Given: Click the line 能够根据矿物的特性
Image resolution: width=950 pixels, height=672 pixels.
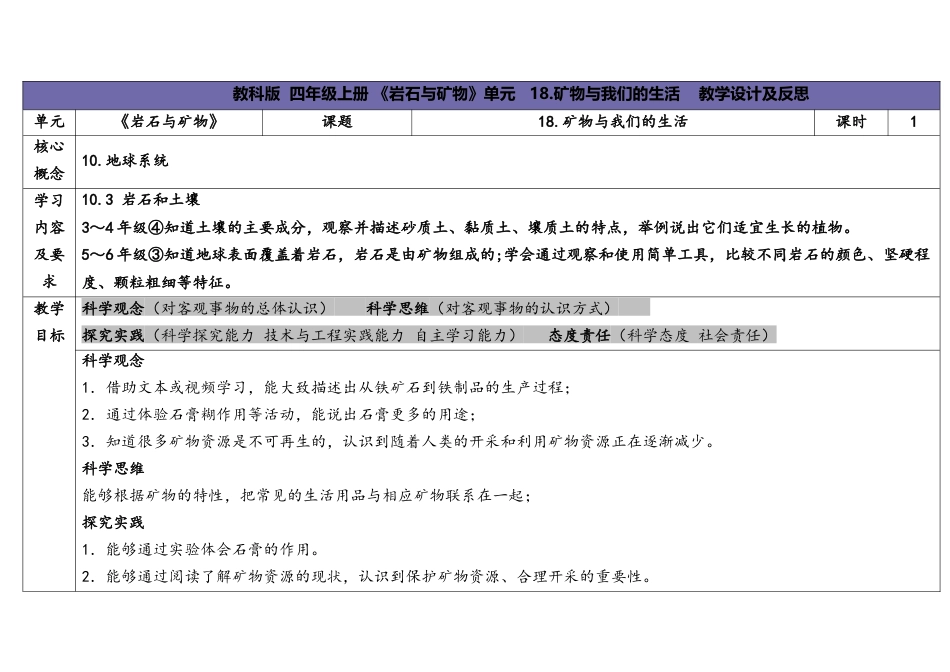Looking at the screenshot, I should 307,496.
